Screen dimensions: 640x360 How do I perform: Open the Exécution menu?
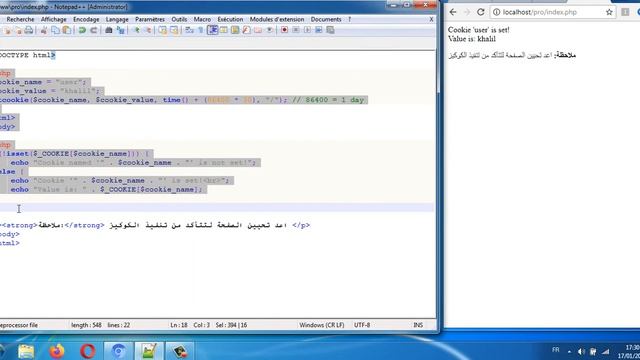(230, 19)
